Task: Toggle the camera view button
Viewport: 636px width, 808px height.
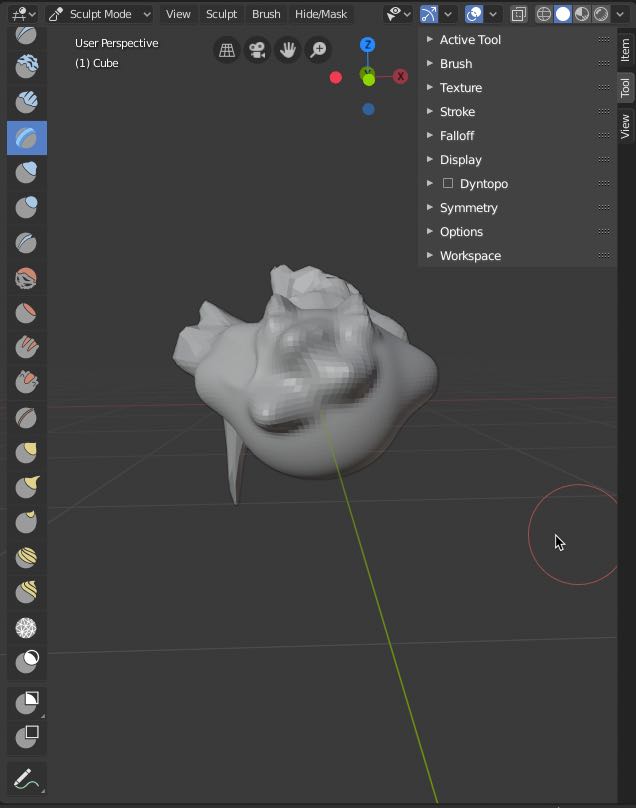Action: (257, 49)
